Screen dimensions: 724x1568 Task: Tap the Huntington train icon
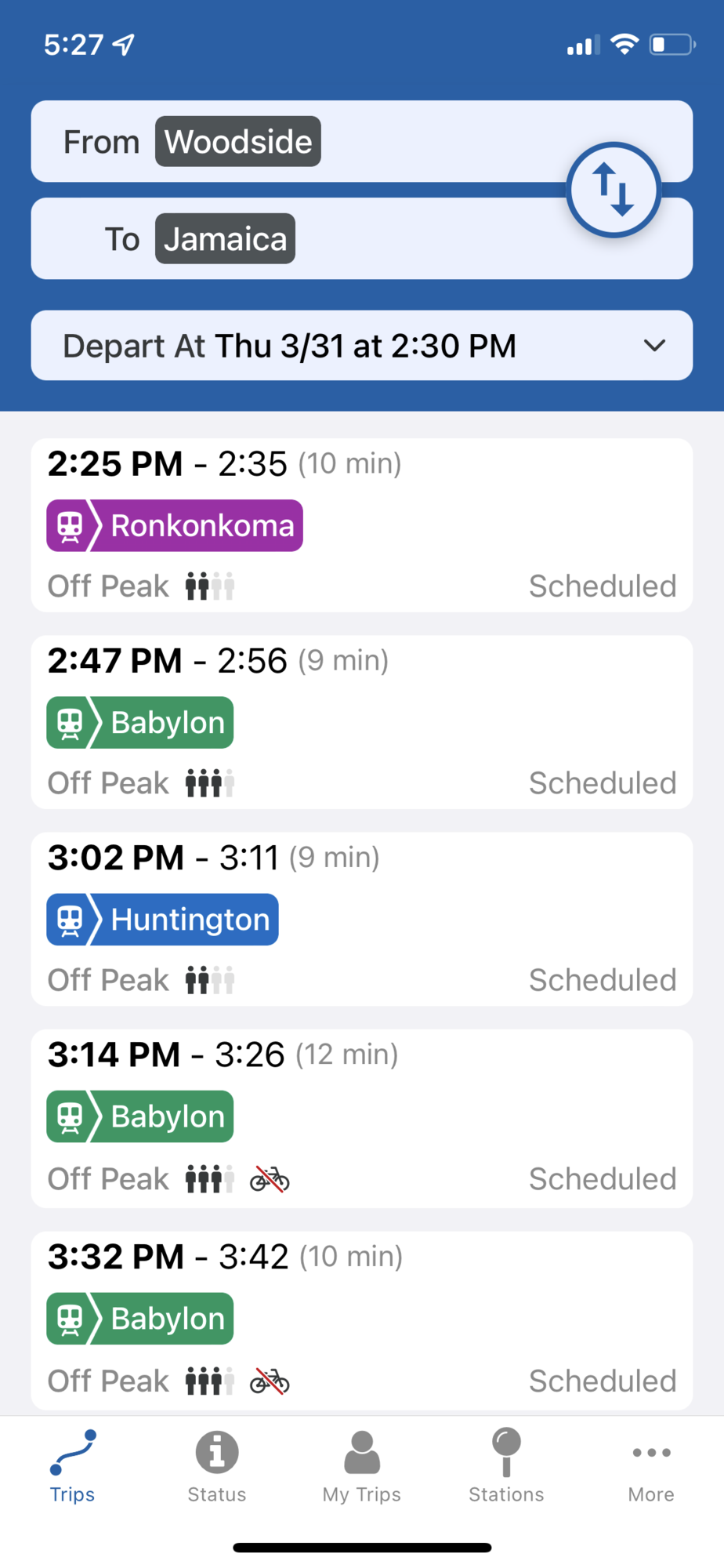click(70, 920)
